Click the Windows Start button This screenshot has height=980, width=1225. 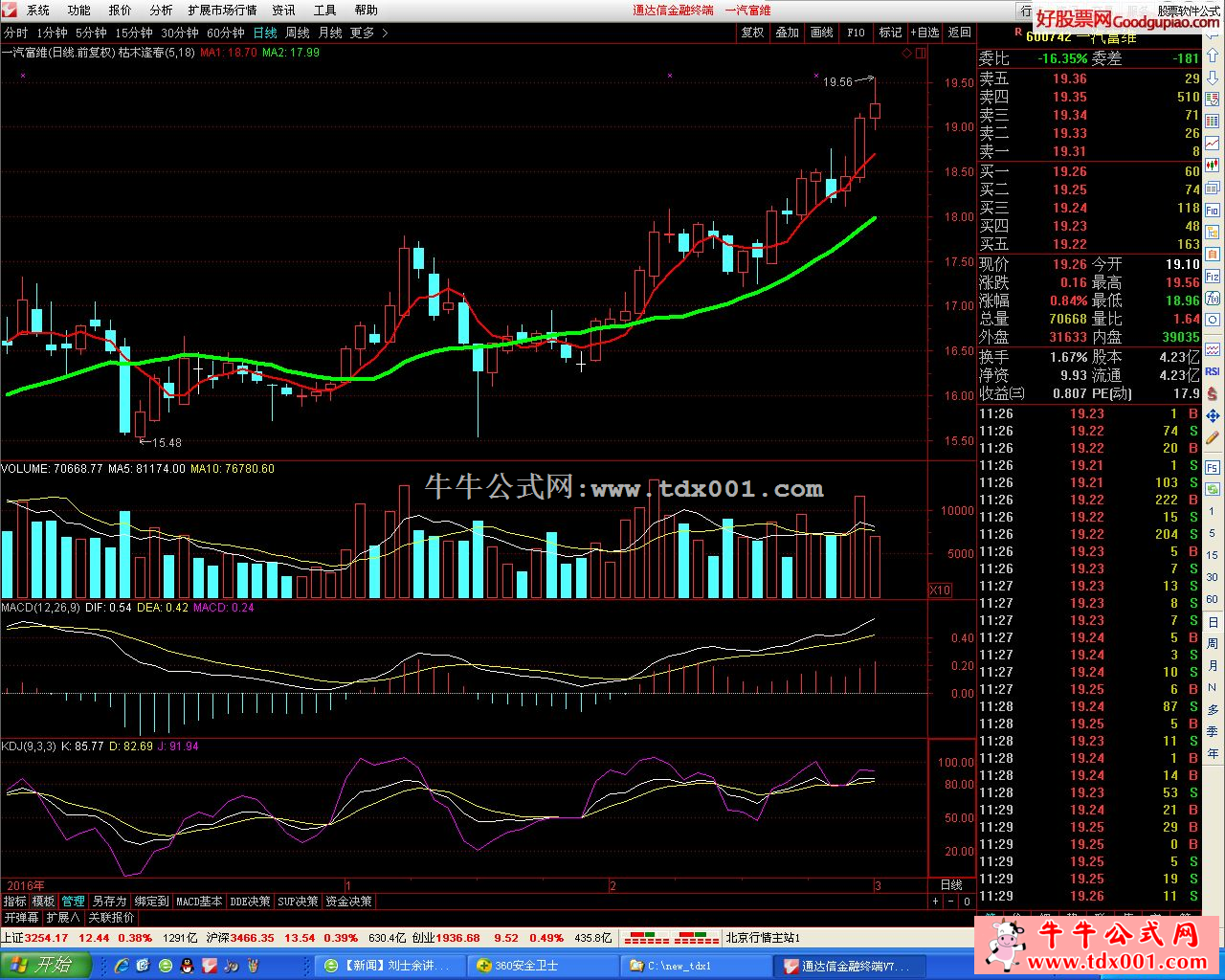tap(46, 965)
